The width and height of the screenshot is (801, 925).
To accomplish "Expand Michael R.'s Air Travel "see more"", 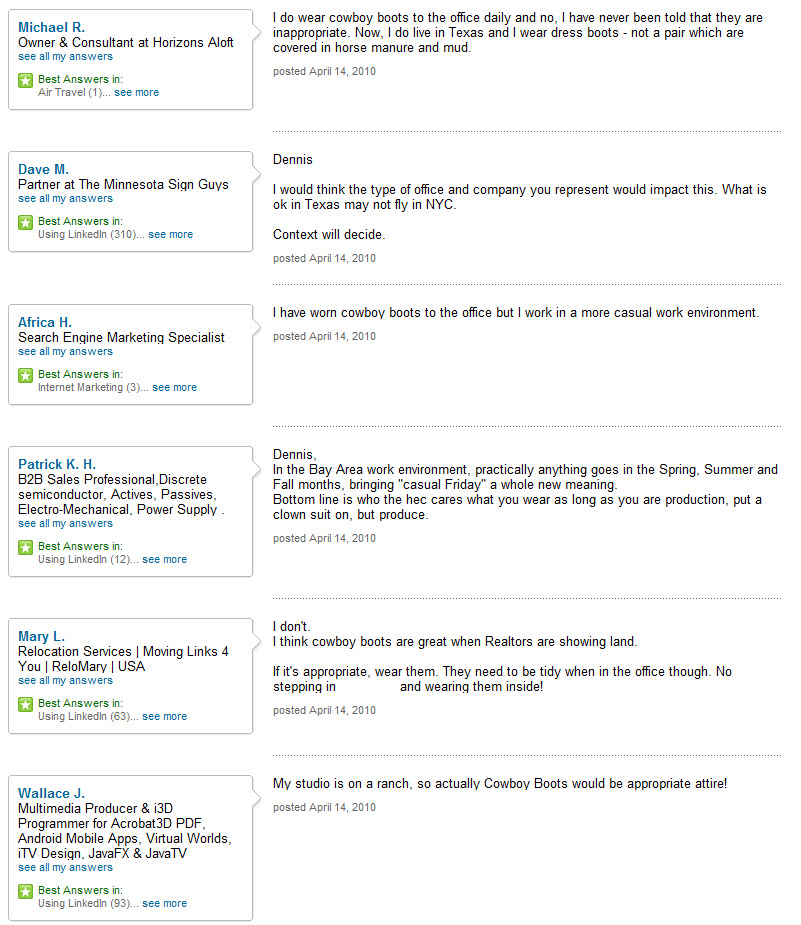I will [x=136, y=93].
